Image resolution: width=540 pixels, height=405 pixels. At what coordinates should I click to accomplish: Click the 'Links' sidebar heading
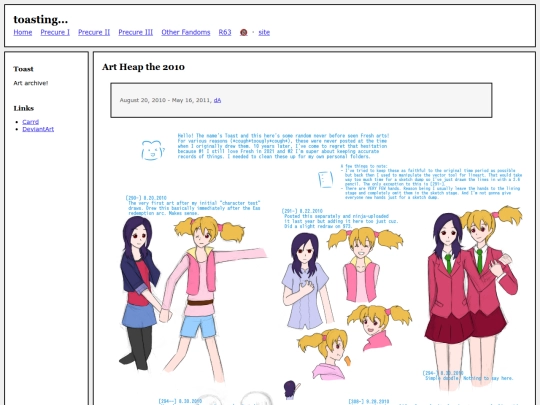click(24, 108)
